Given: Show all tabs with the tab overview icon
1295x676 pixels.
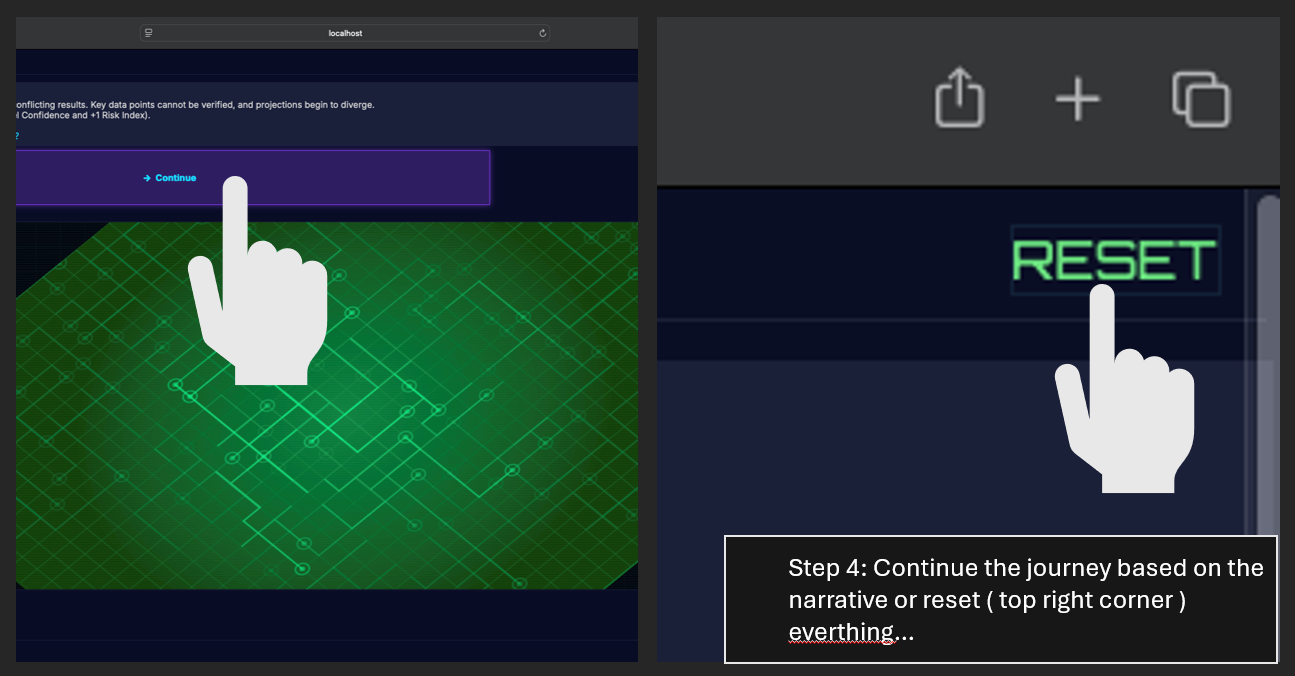Looking at the screenshot, I should click(x=1200, y=97).
